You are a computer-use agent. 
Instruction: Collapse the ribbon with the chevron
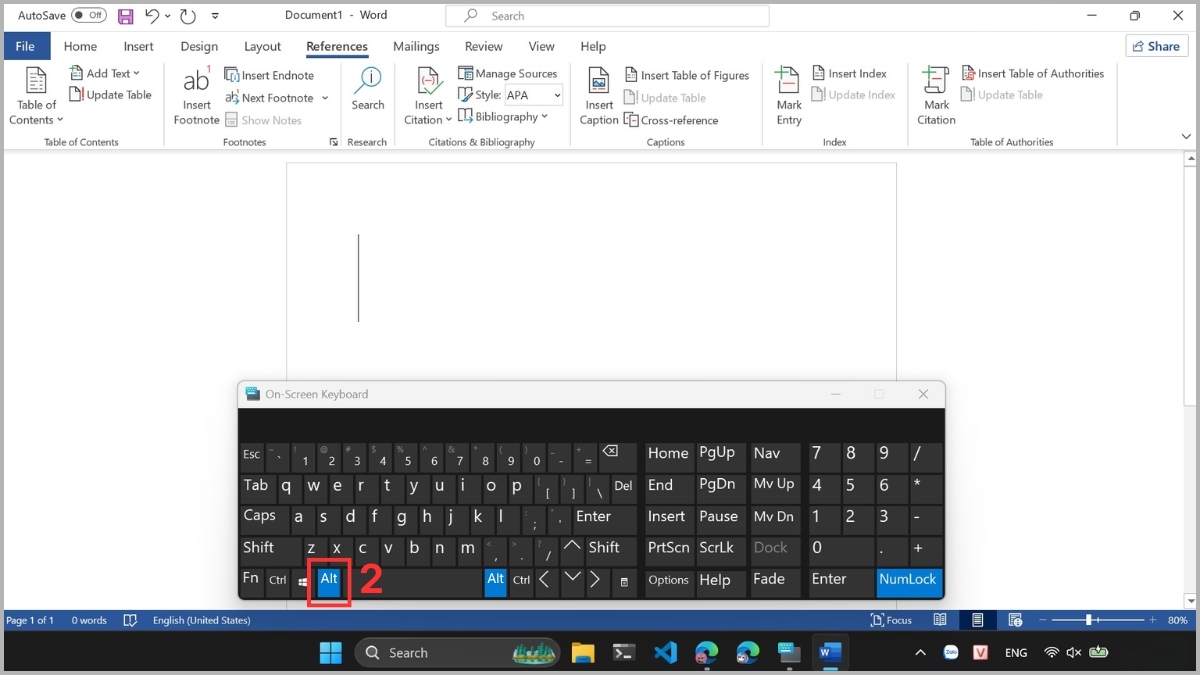[1187, 137]
